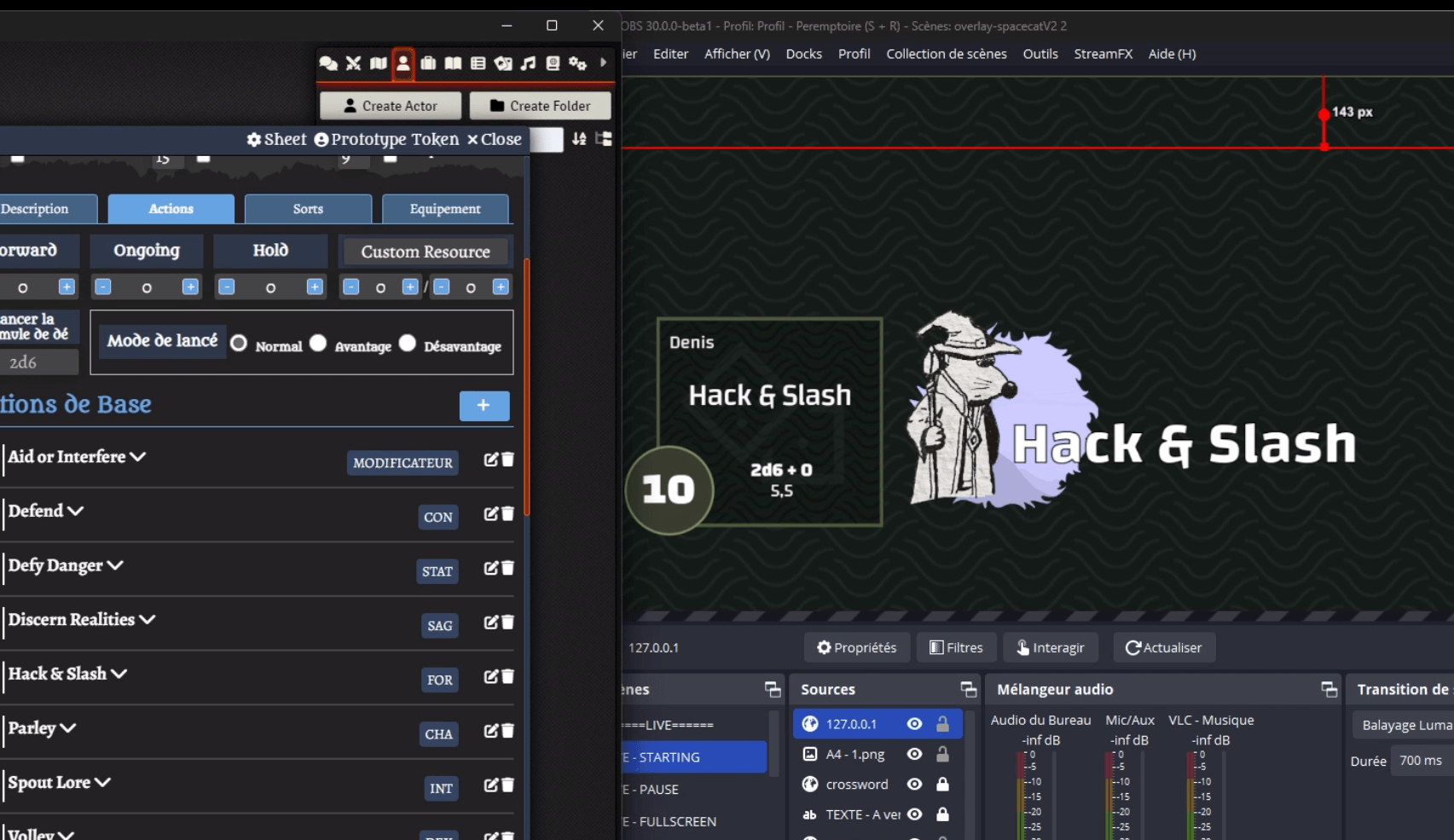The width and height of the screenshot is (1454, 840).
Task: Click the Create Actor button
Action: click(x=391, y=106)
